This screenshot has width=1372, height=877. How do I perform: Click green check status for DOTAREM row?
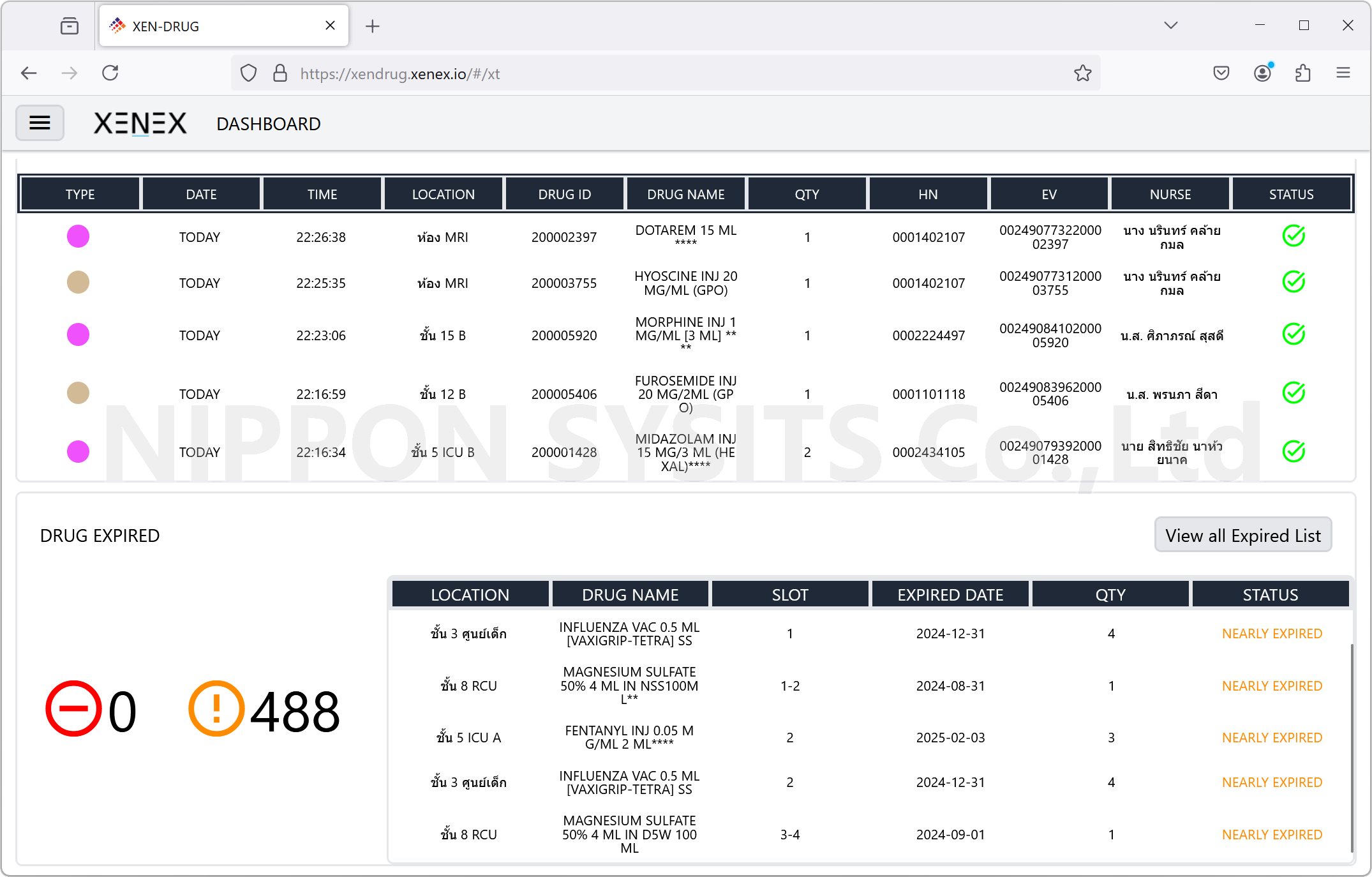[1293, 236]
